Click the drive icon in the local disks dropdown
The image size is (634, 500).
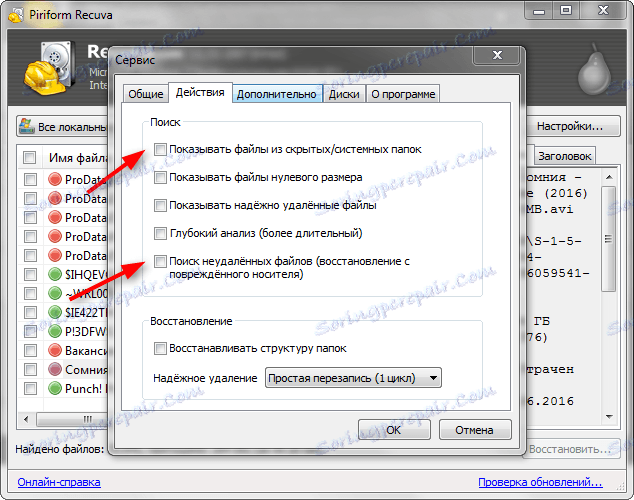[x=27, y=126]
